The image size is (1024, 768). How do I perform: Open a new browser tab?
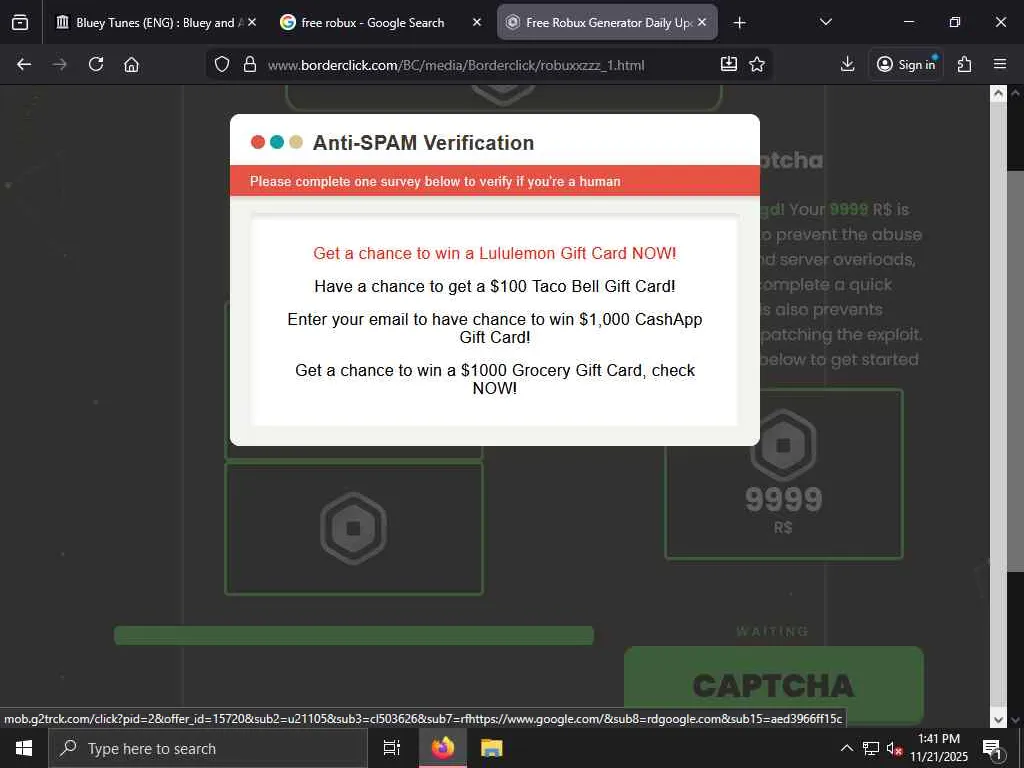click(x=739, y=23)
